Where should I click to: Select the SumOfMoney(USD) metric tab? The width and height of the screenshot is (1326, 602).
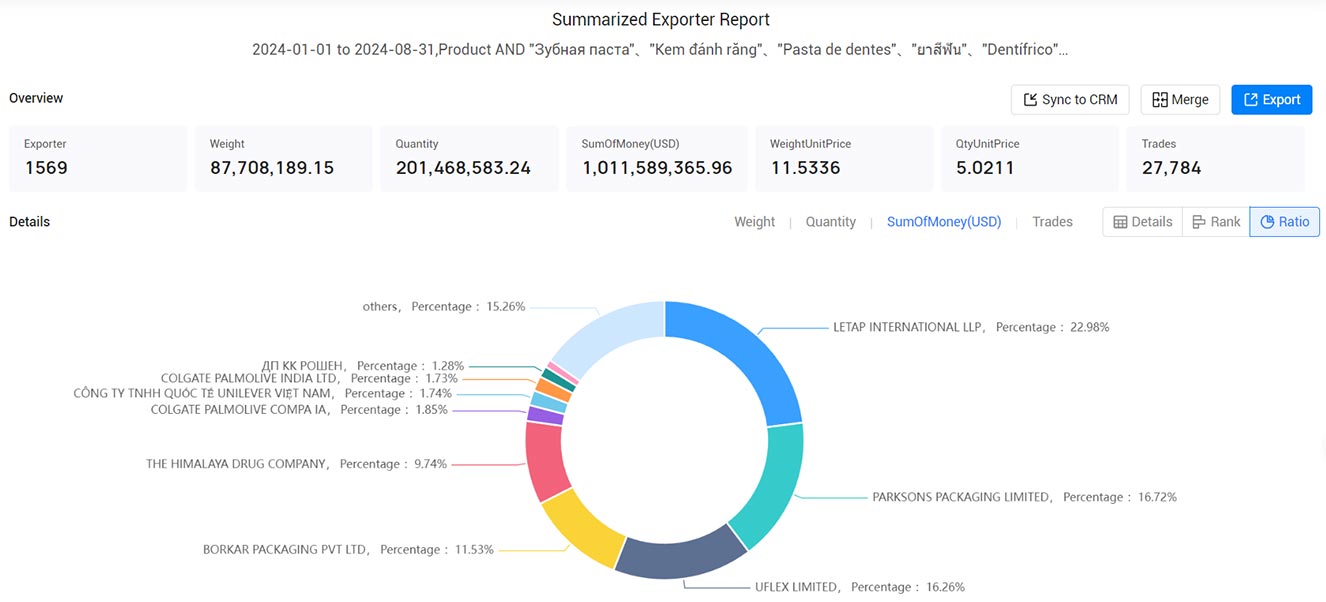[x=944, y=222]
